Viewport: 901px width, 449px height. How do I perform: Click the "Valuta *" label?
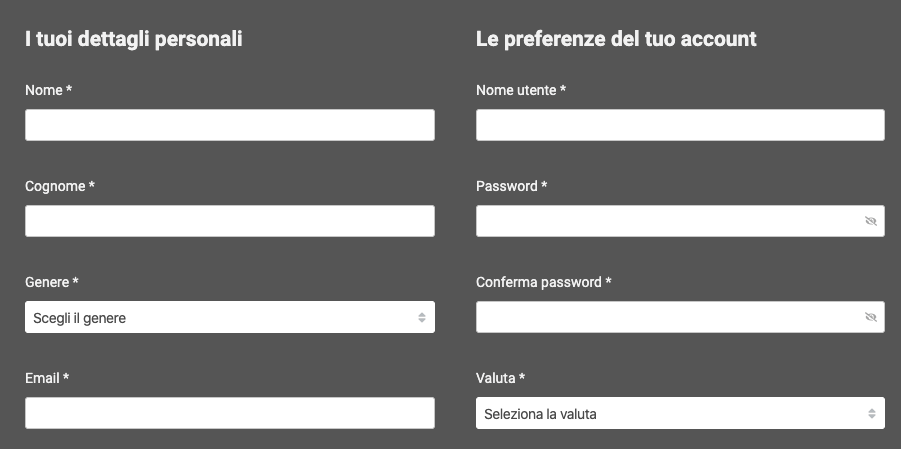500,378
